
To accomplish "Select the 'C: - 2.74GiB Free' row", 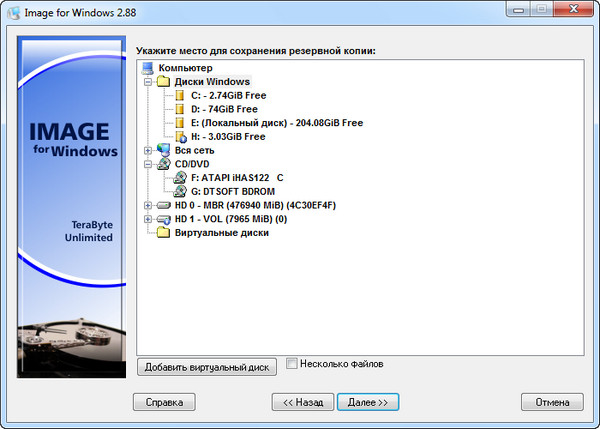I will point(228,95).
